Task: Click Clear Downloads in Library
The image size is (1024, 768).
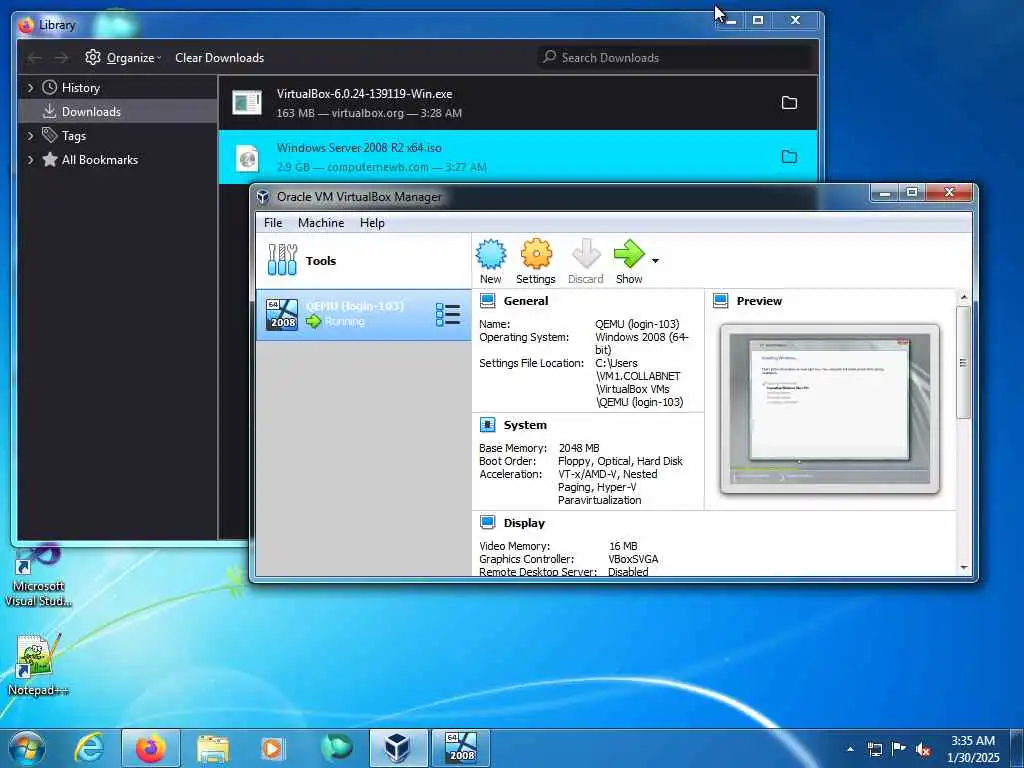Action: tap(219, 57)
